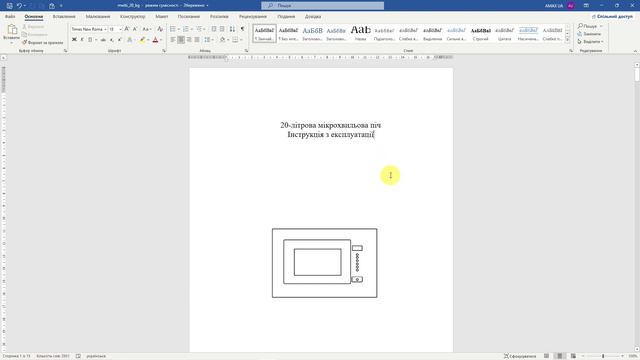Open the paste options arrow below Вставити

point(11,43)
